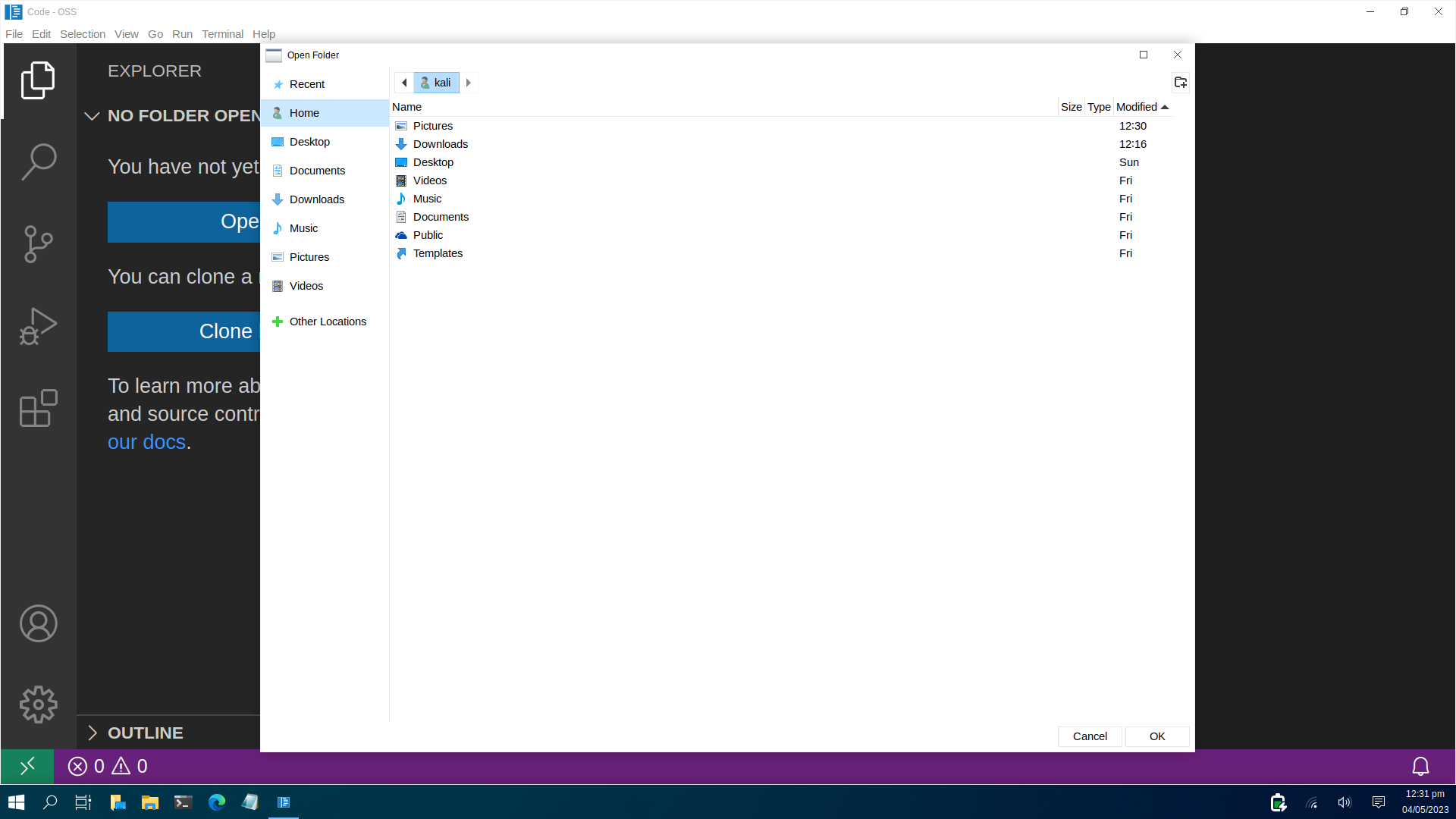The image size is (1456, 819).
Task: Open the Manage gear menu
Action: click(x=39, y=704)
